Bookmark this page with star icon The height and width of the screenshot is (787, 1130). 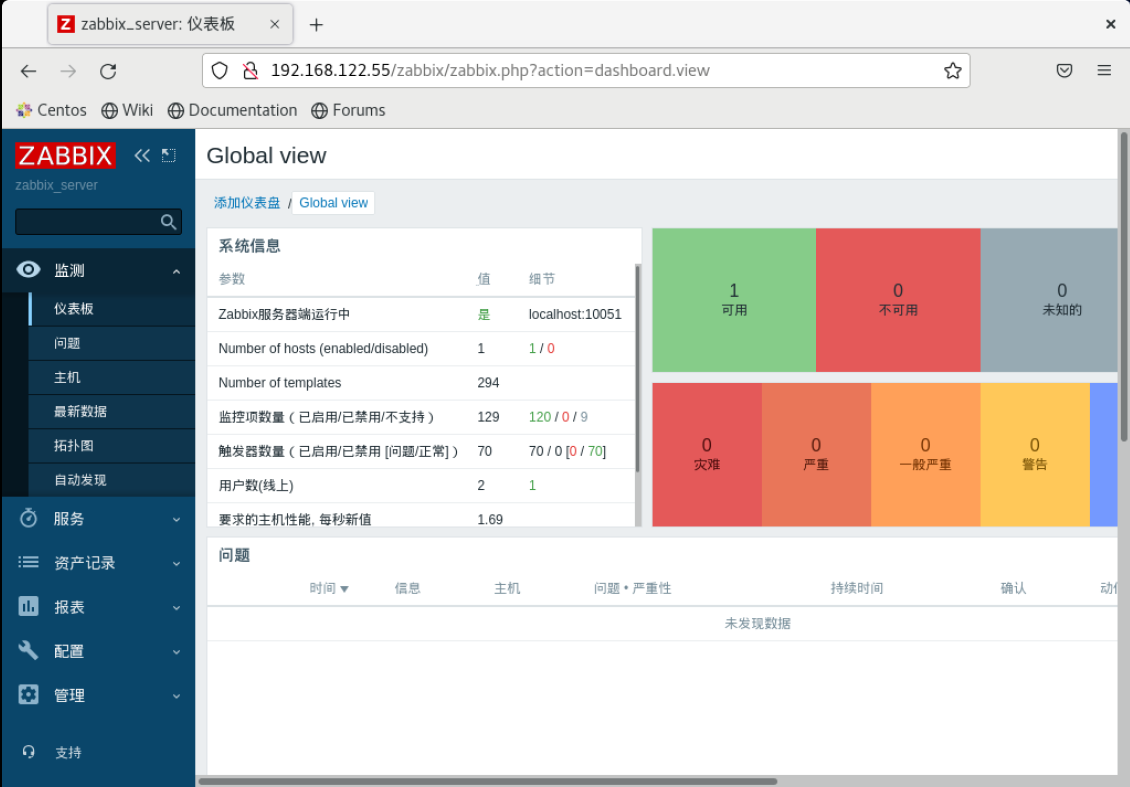[953, 71]
